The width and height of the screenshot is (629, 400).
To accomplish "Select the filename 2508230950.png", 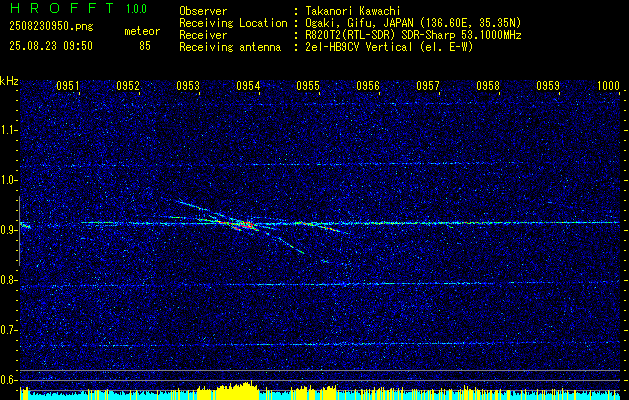I will 51,26.
